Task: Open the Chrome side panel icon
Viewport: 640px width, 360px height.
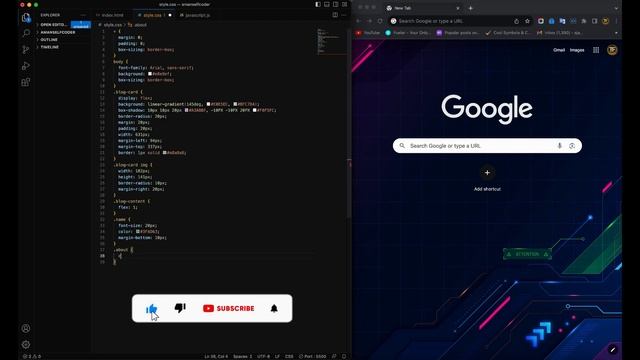Action: click(595, 21)
